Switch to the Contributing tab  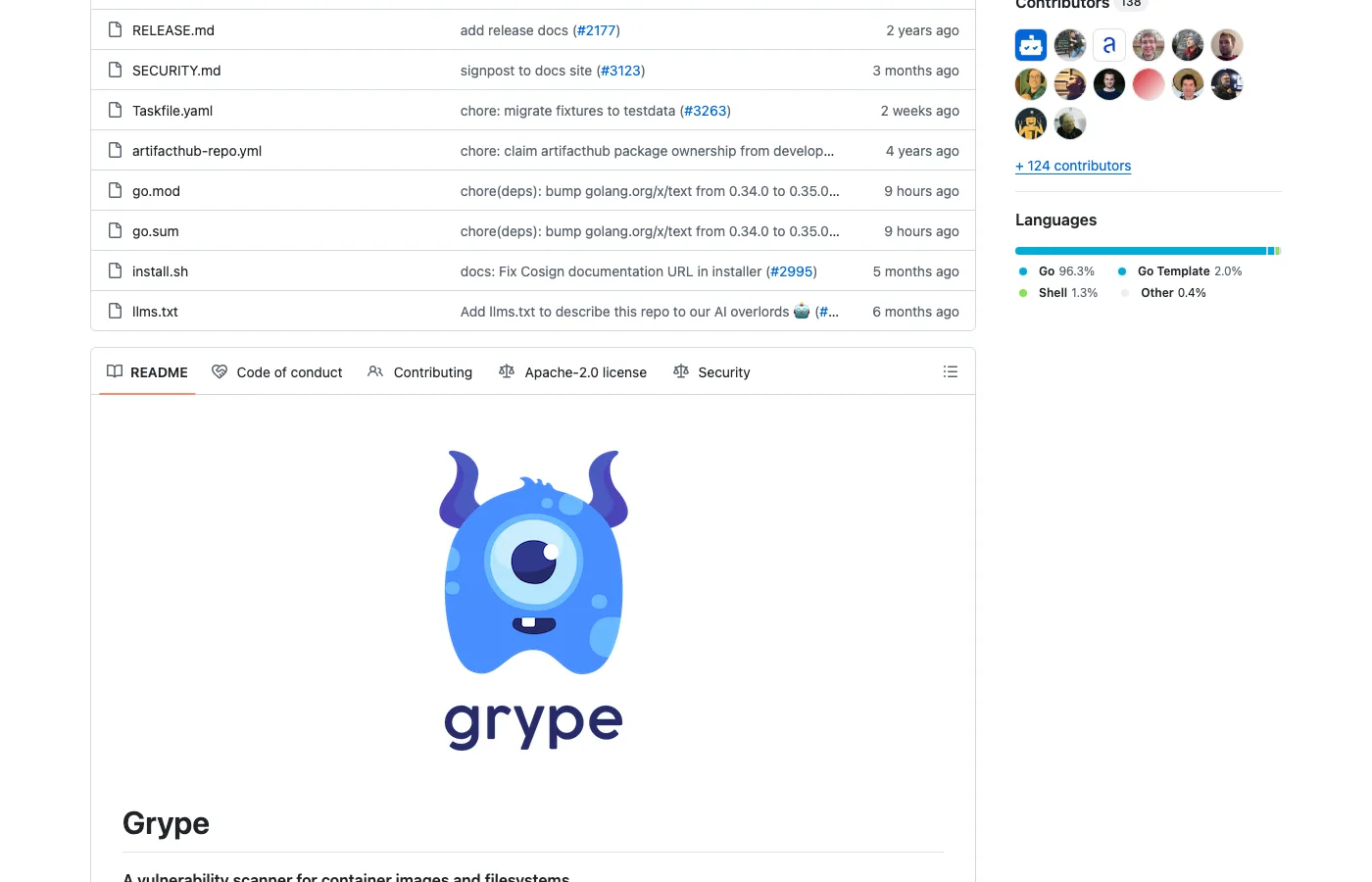coord(432,371)
